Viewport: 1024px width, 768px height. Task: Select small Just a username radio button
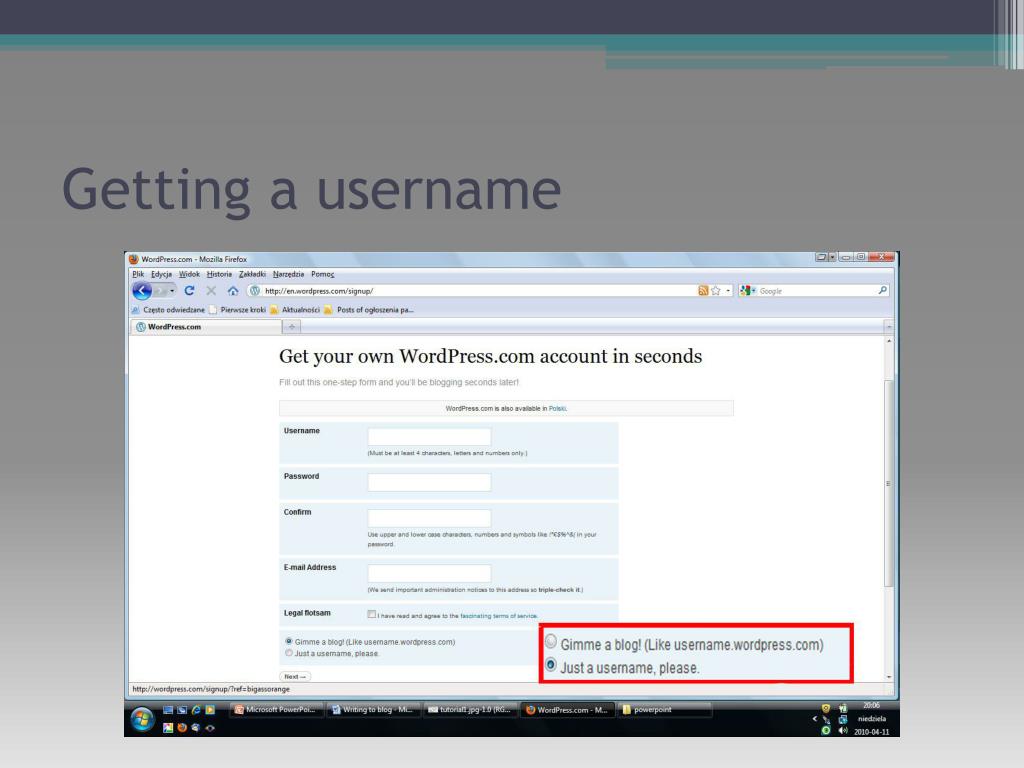click(x=289, y=653)
